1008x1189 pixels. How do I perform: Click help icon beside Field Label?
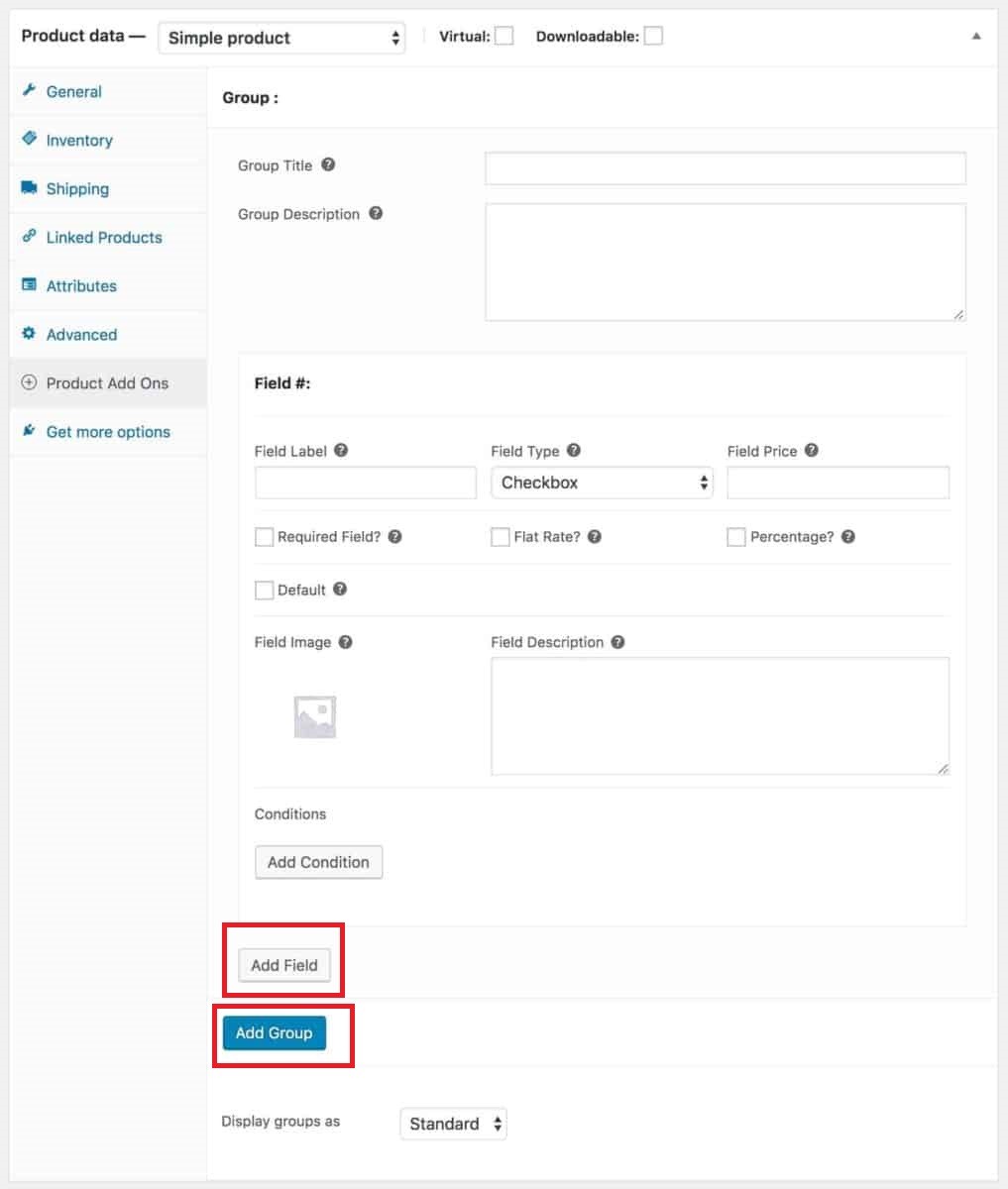click(x=341, y=450)
